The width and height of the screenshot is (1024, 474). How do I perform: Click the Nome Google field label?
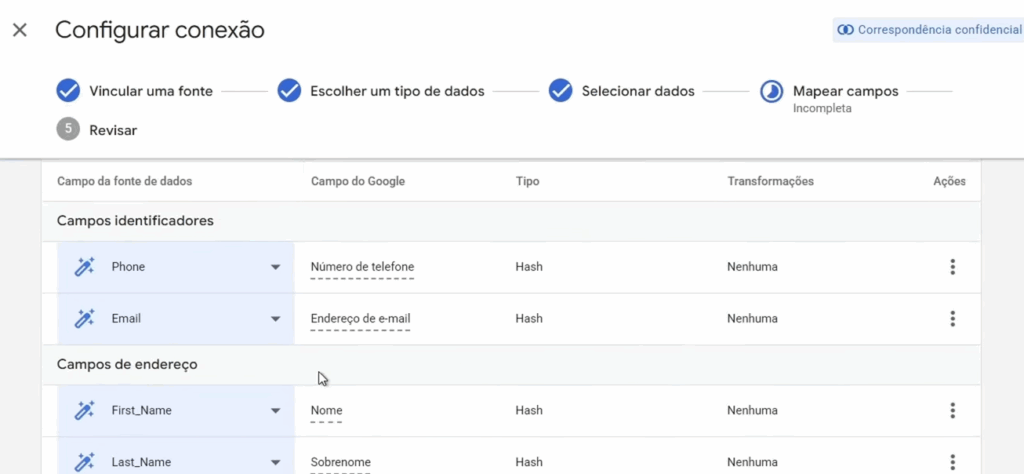click(x=327, y=410)
